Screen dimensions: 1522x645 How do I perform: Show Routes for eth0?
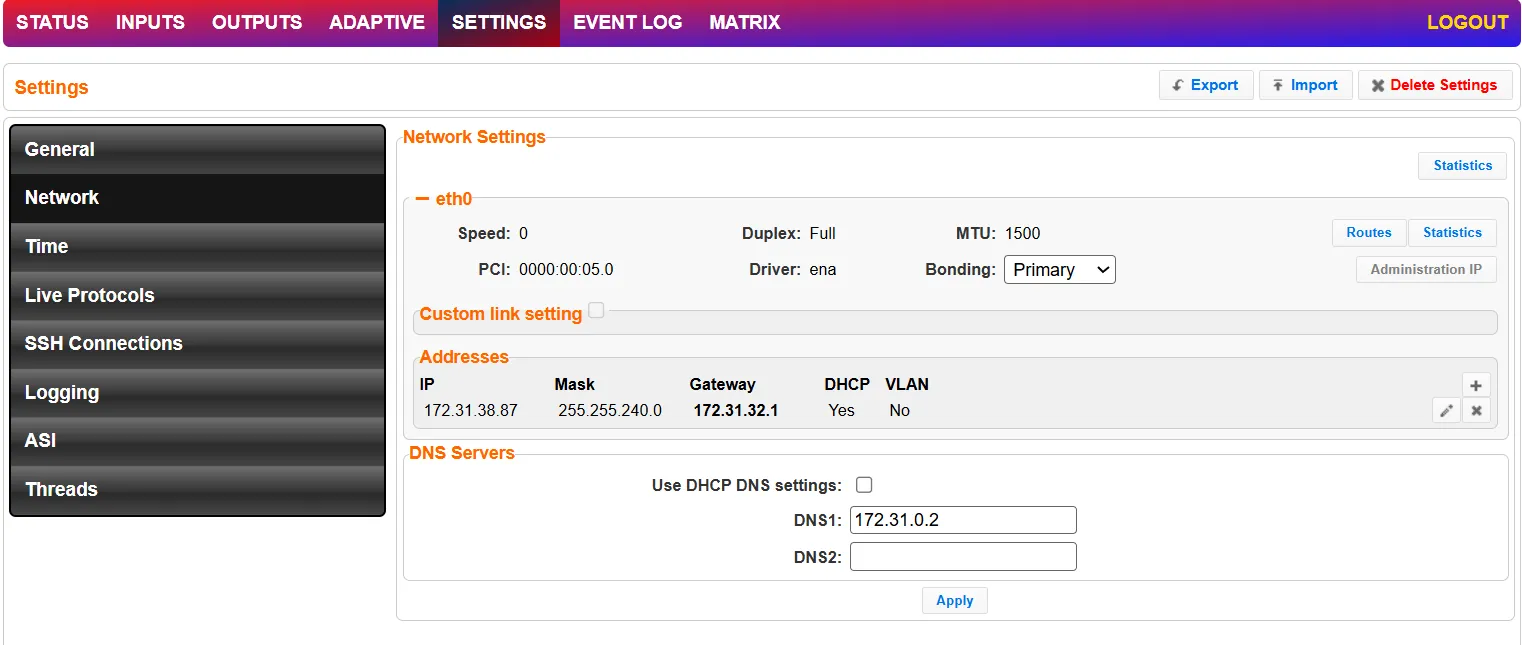coord(1369,233)
